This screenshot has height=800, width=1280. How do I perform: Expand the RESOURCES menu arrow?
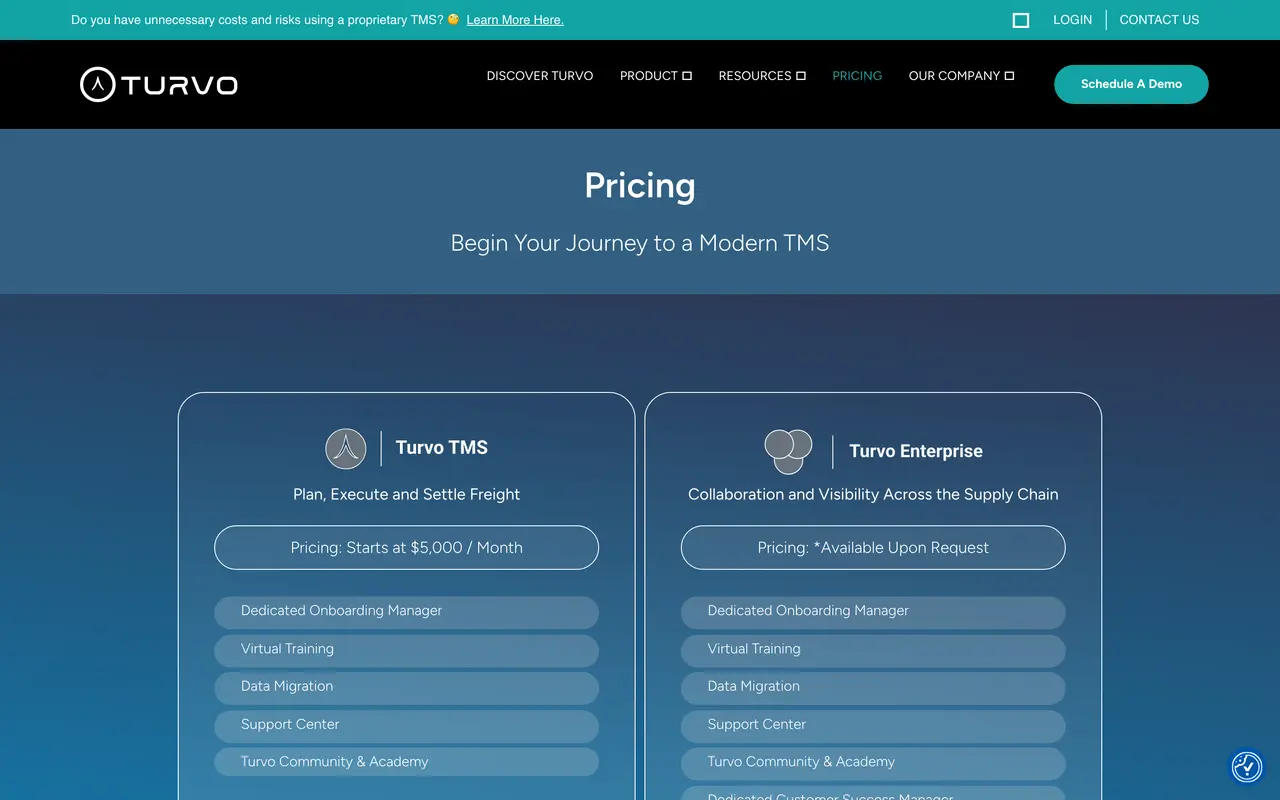(x=801, y=76)
